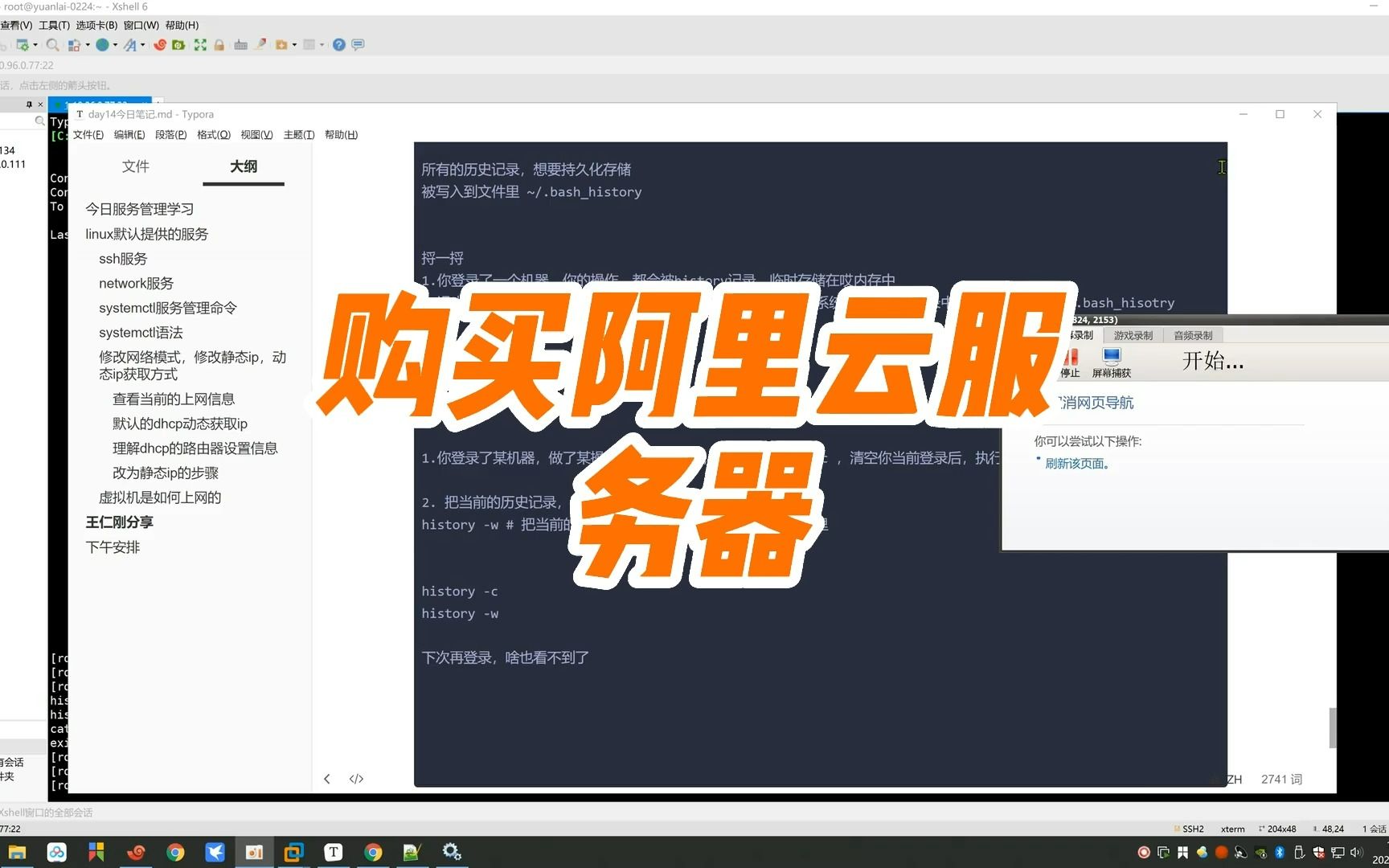The width and height of the screenshot is (1389, 868).
Task: Click the orange folder-plus icon in Xshell toolbar
Action: 281,45
